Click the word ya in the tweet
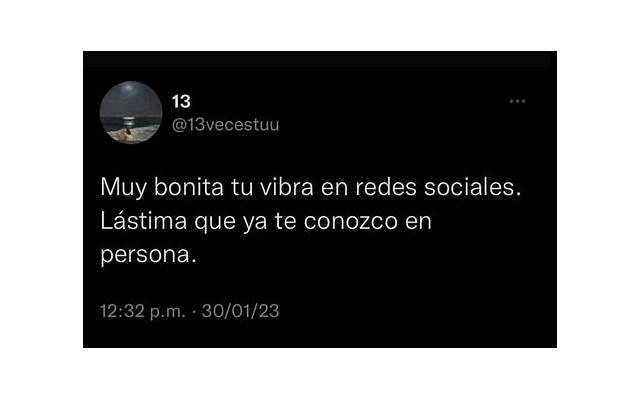640x400 pixels. [255, 222]
